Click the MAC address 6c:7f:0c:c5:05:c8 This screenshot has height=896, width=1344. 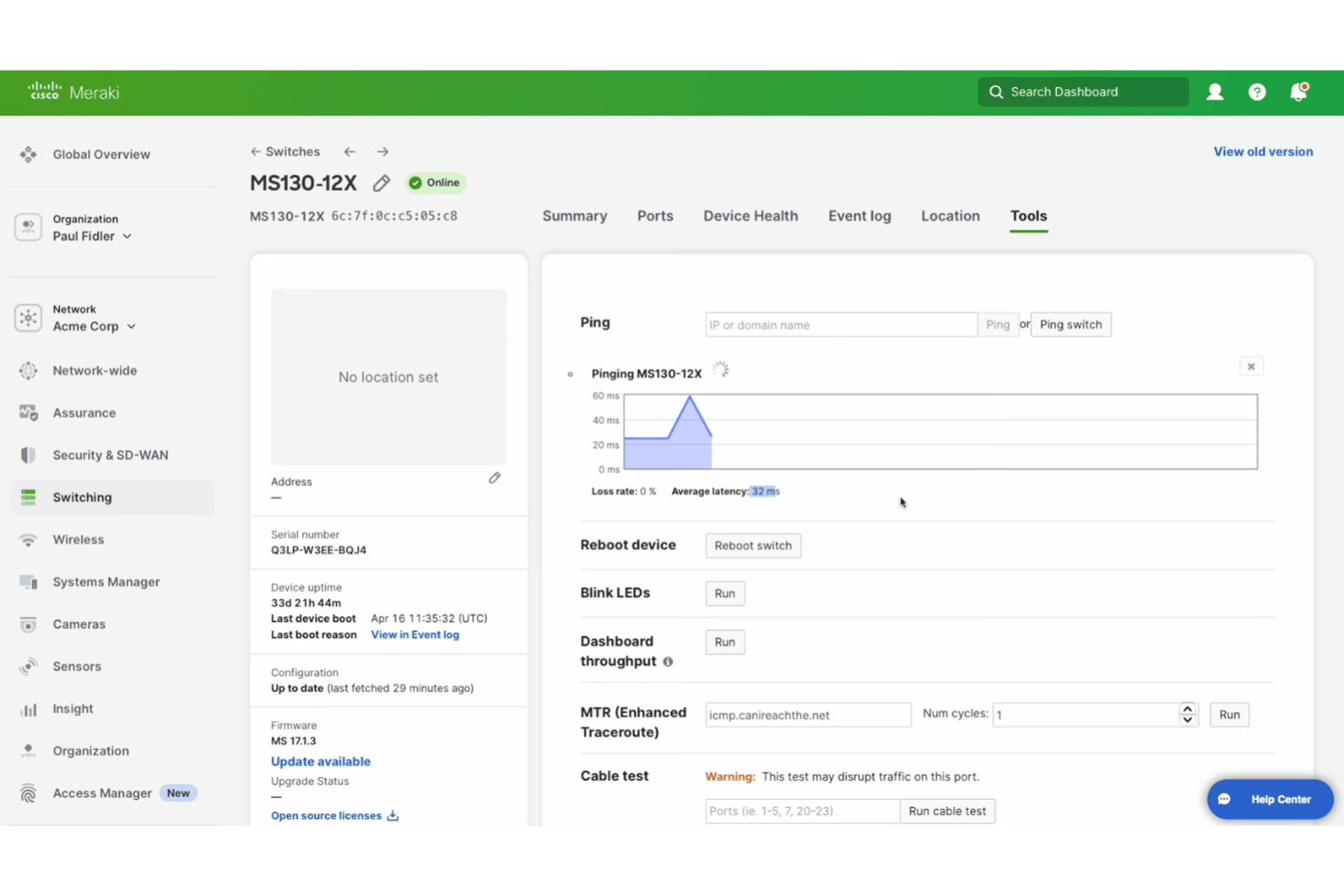(394, 216)
